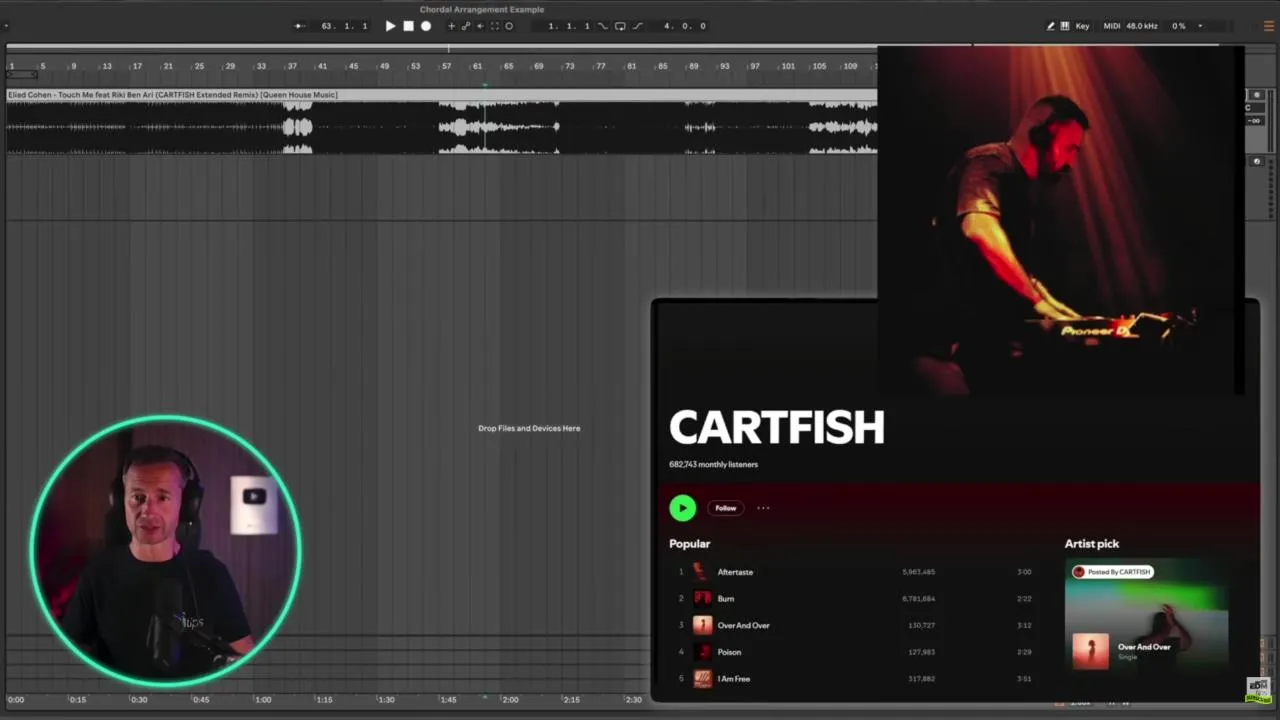The image size is (1280, 720).
Task: Click the 6,781,684 play count for Burn
Action: pyautogui.click(x=918, y=599)
